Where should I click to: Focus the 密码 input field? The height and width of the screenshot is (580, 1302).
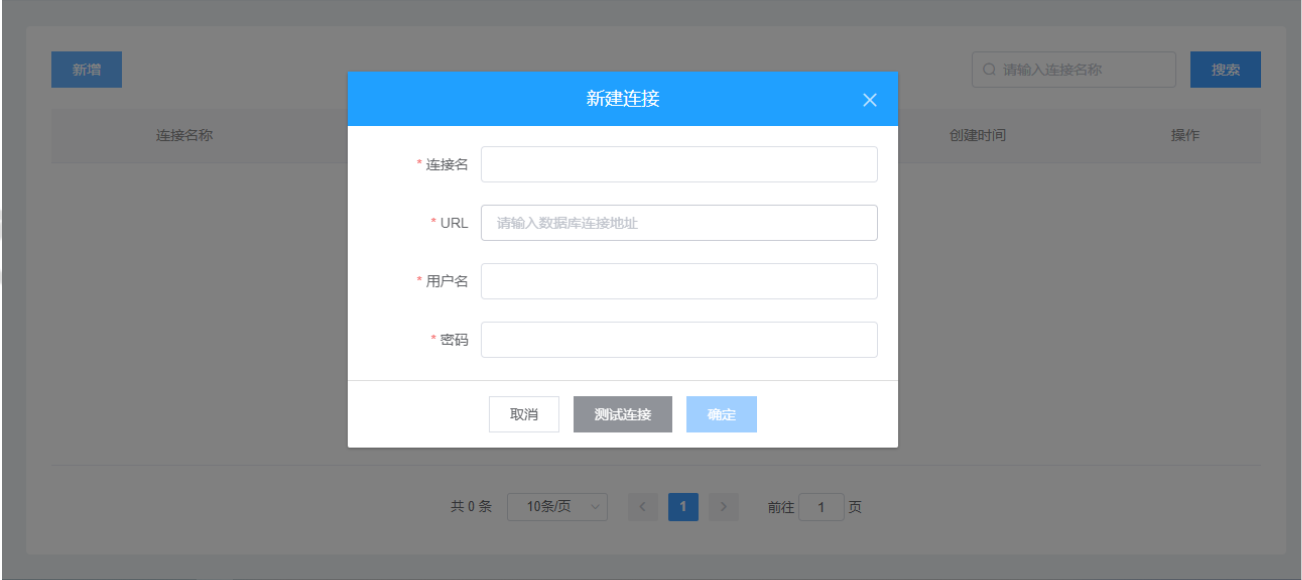(x=679, y=339)
